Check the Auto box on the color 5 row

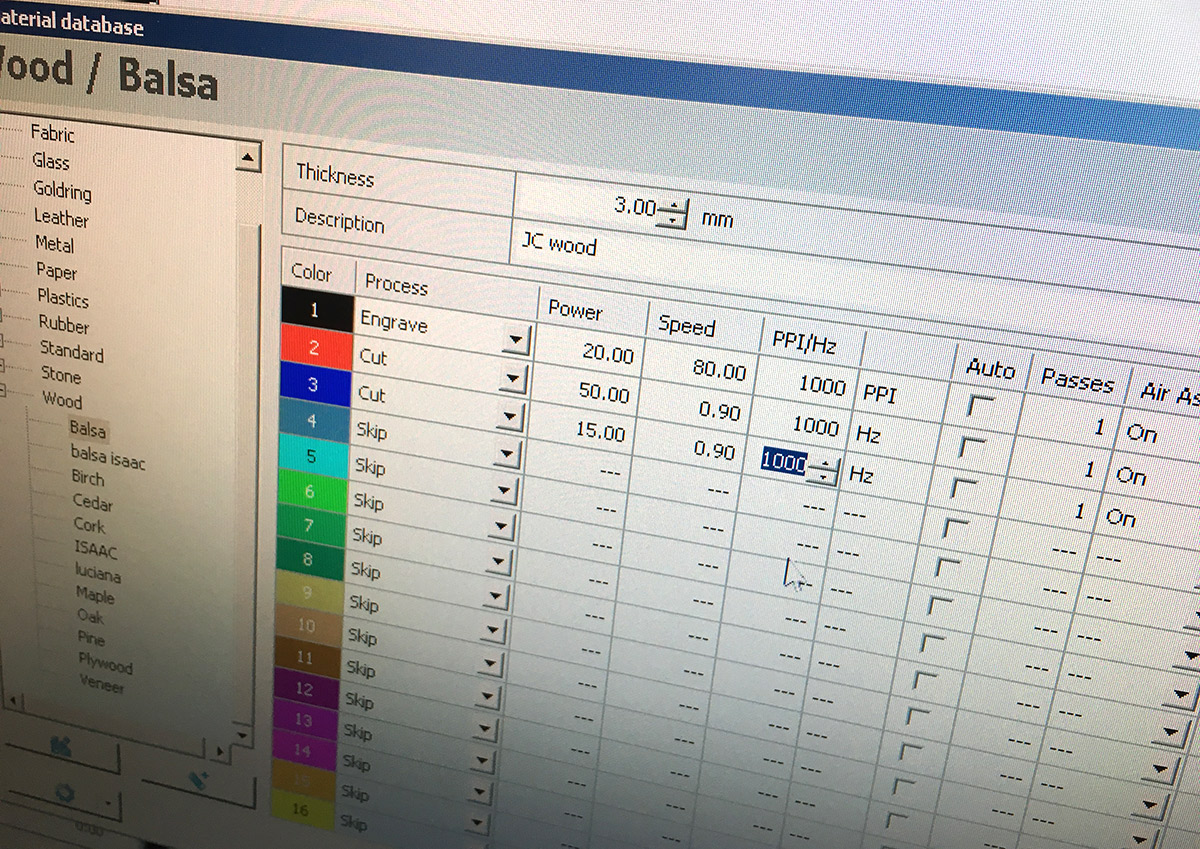(948, 566)
